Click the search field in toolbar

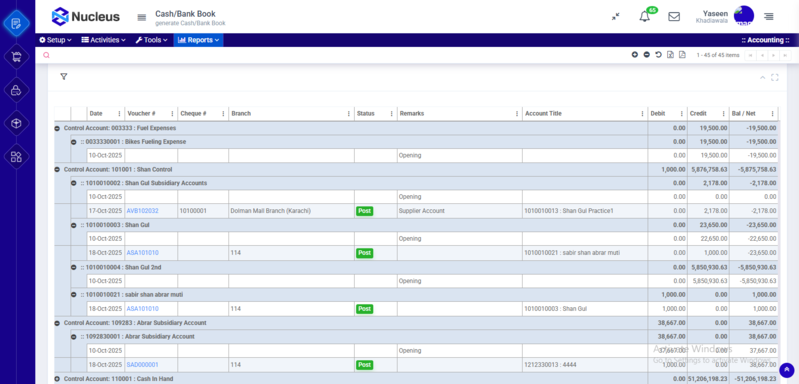tap(331, 55)
